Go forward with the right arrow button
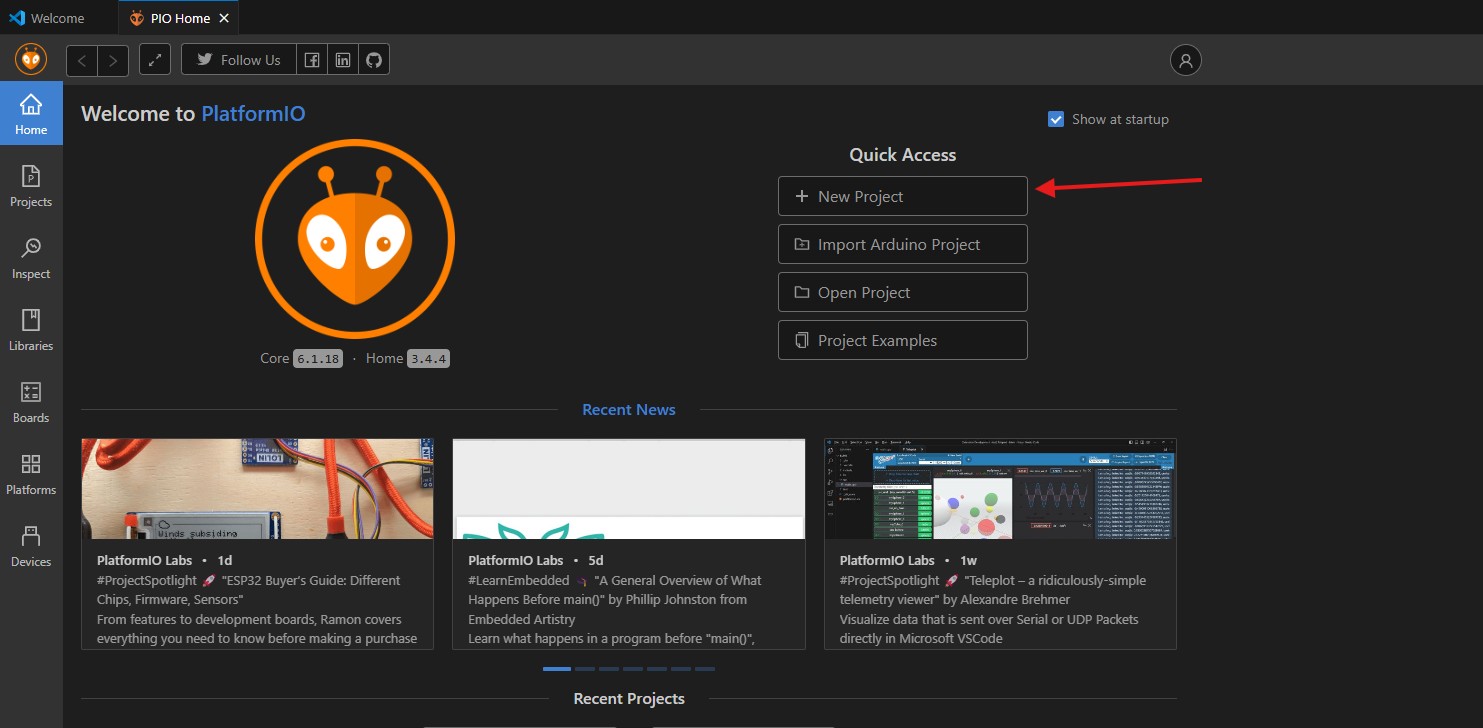This screenshot has height=728, width=1483. click(x=113, y=60)
